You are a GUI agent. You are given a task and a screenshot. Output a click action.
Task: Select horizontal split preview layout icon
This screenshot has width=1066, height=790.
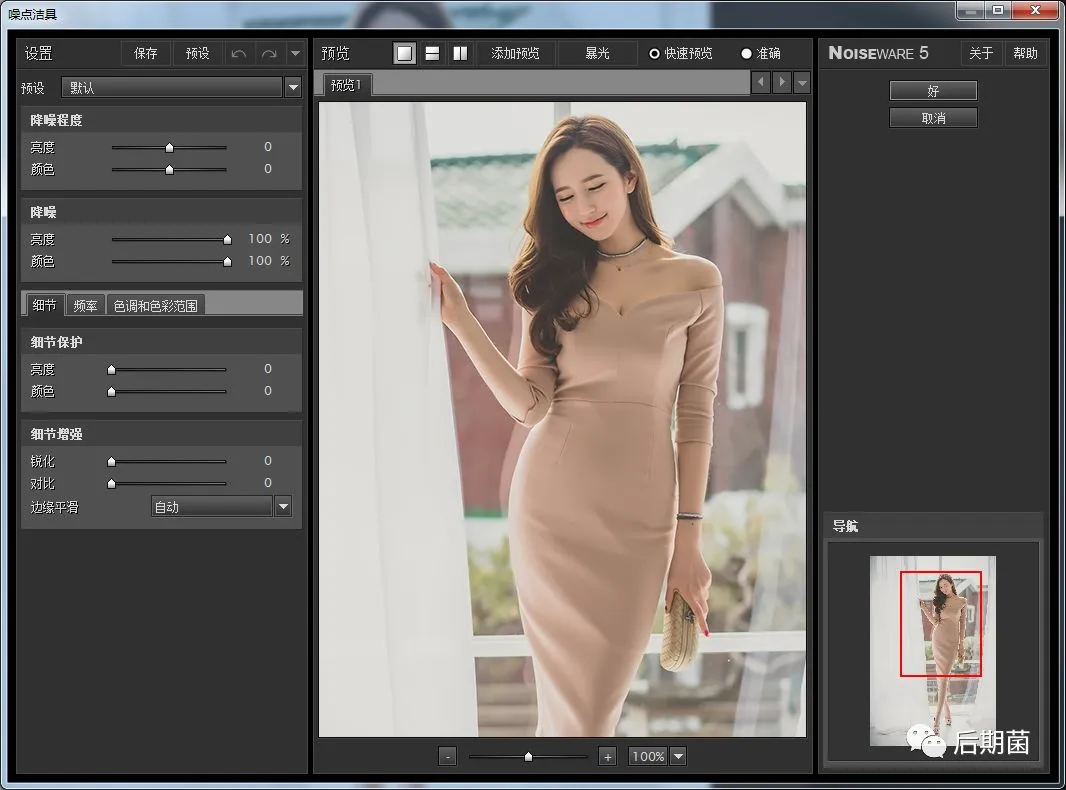(x=432, y=54)
